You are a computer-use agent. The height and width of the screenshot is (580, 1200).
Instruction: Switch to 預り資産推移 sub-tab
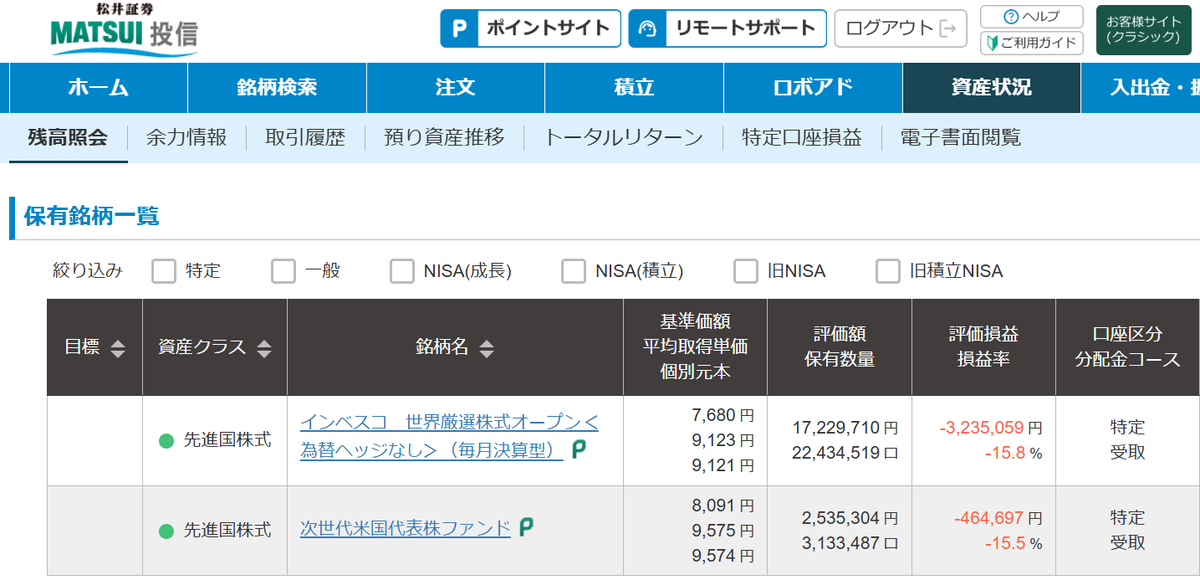tap(444, 138)
